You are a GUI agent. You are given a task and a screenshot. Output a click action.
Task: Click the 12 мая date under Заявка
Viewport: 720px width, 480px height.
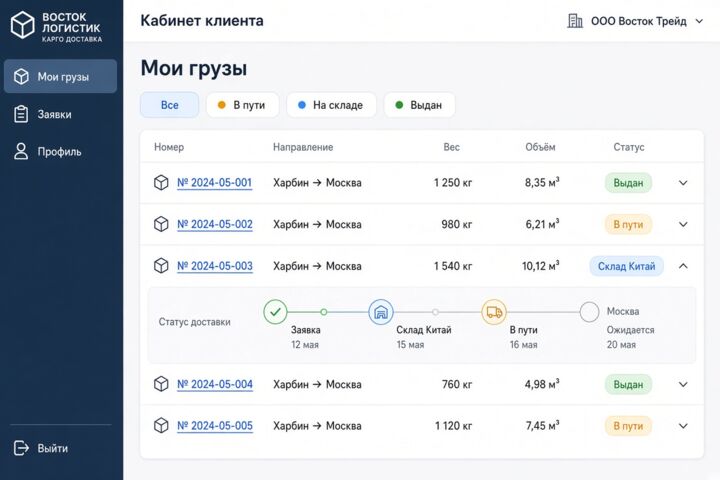305,344
